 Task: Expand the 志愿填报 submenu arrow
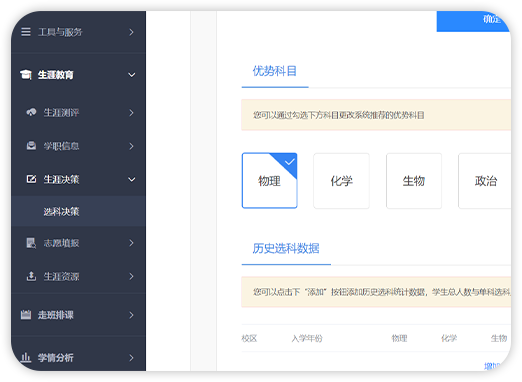point(131,243)
